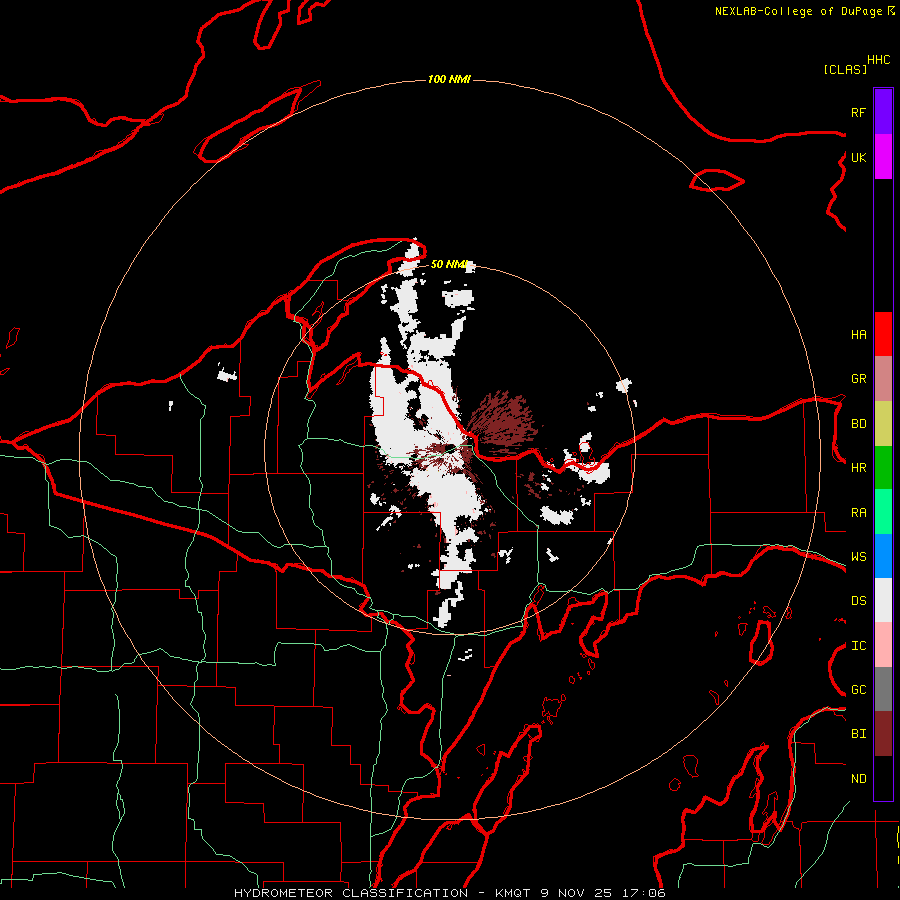The image size is (900, 900).
Task: Select the WS blue legend swatch
Action: [x=883, y=556]
